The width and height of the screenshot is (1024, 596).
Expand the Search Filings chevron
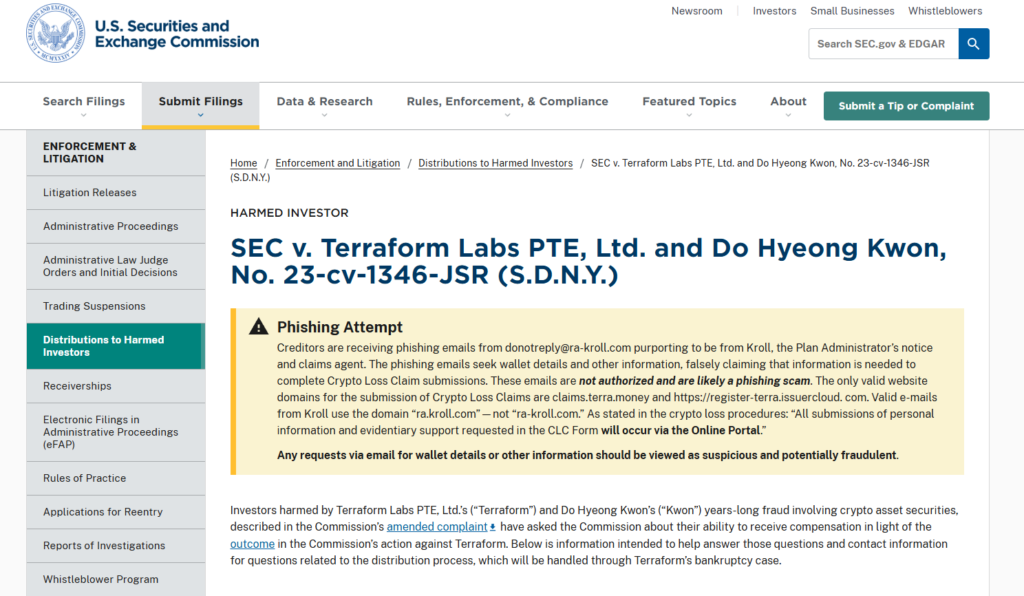[x=84, y=116]
